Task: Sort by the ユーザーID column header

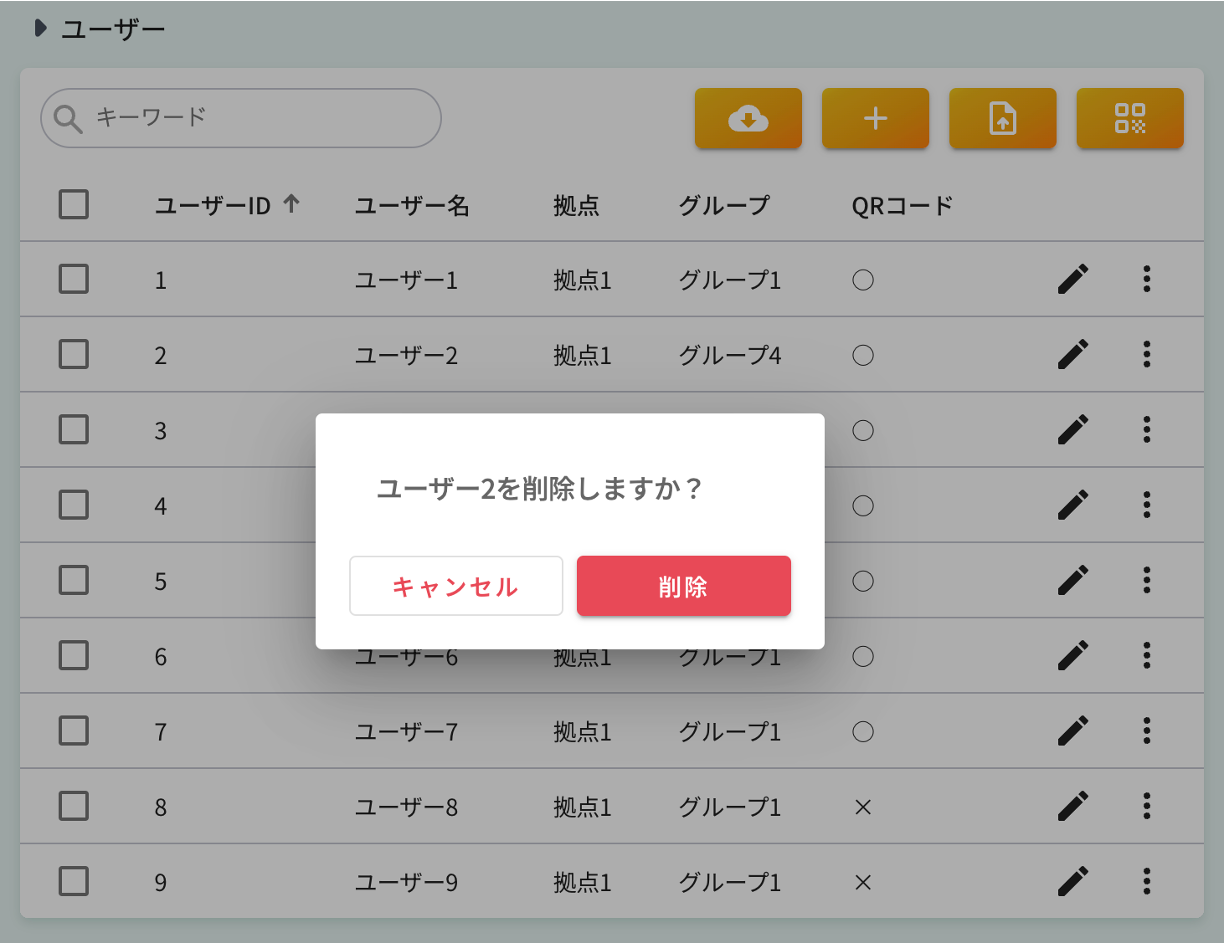Action: 213,205
